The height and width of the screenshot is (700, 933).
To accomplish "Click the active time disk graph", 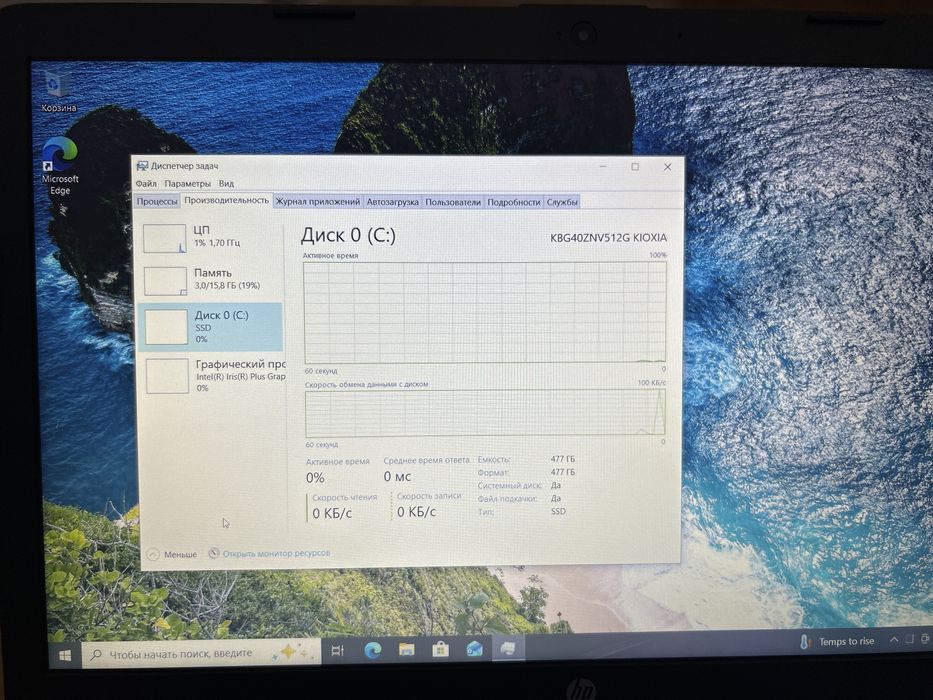I will click(x=485, y=312).
